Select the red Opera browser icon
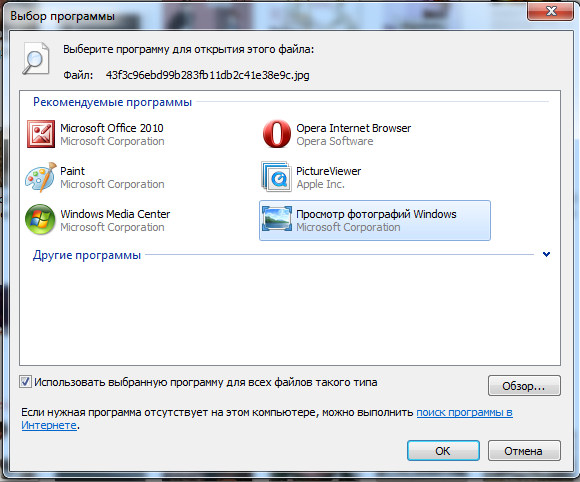Screen dimensions: 580x482 coord(277,134)
